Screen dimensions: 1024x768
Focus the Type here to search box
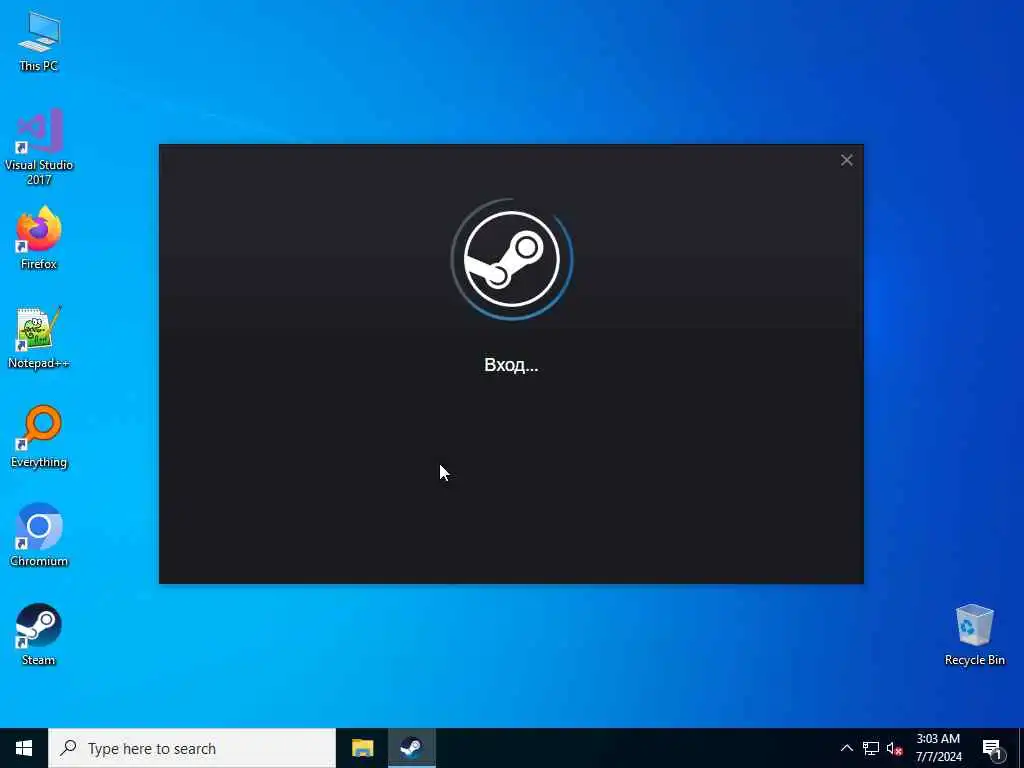tap(192, 748)
